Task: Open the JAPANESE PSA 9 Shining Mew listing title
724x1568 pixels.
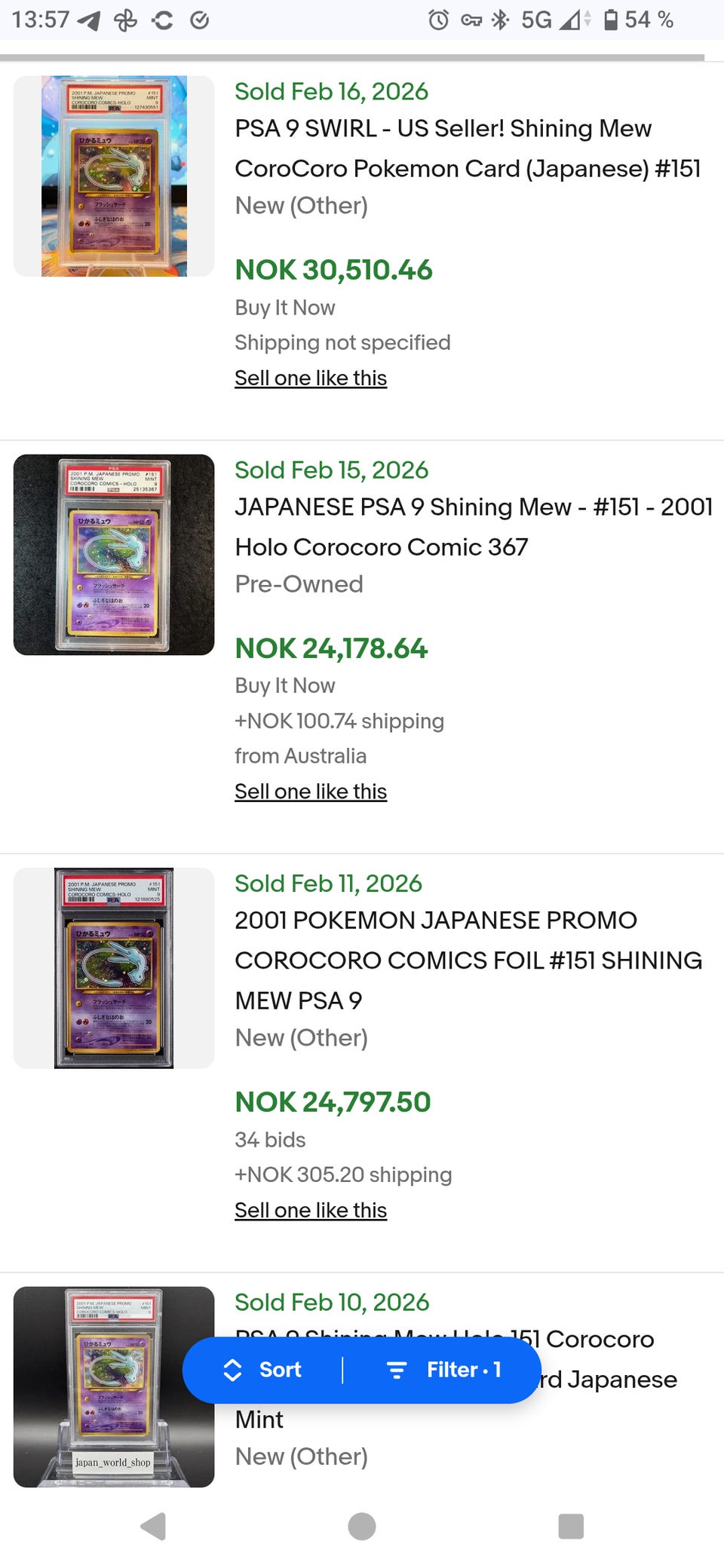Action: click(x=474, y=527)
